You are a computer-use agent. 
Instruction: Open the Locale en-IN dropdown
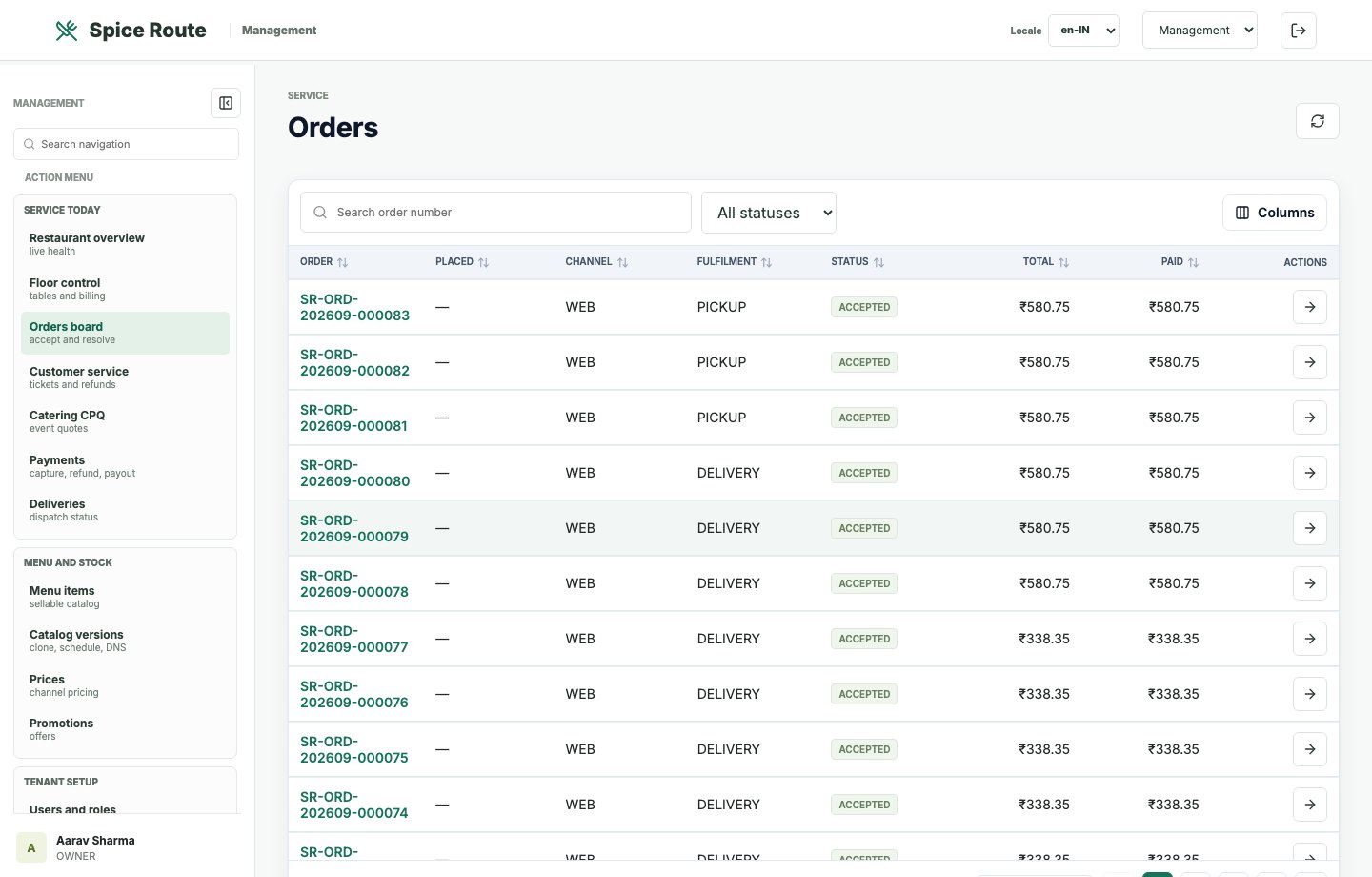pos(1083,31)
